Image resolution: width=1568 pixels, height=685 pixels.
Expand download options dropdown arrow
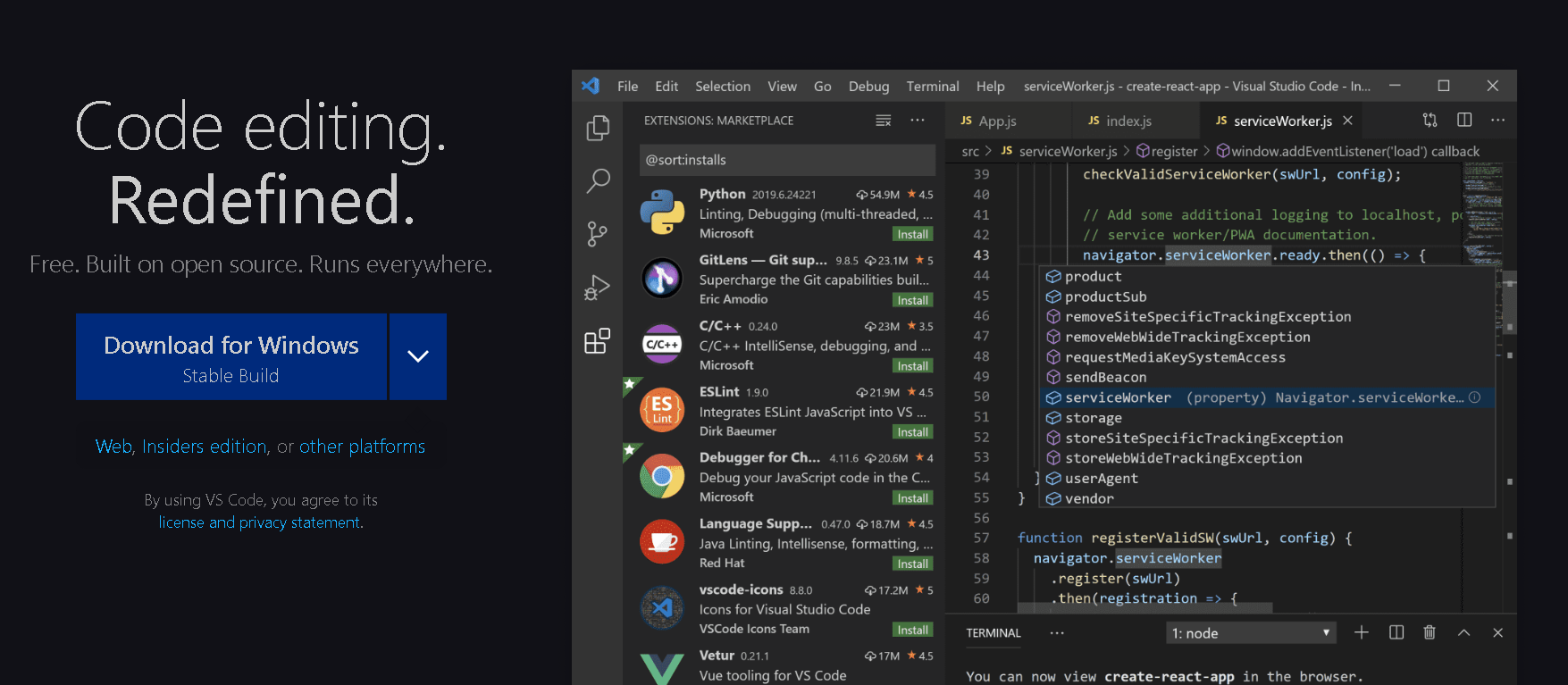tap(418, 356)
